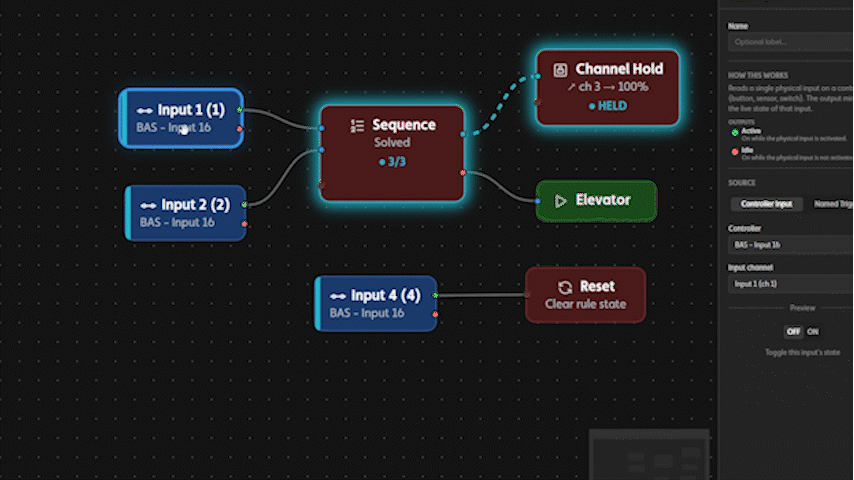Select the Elevator action node
This screenshot has height=480, width=854.
pos(597,201)
